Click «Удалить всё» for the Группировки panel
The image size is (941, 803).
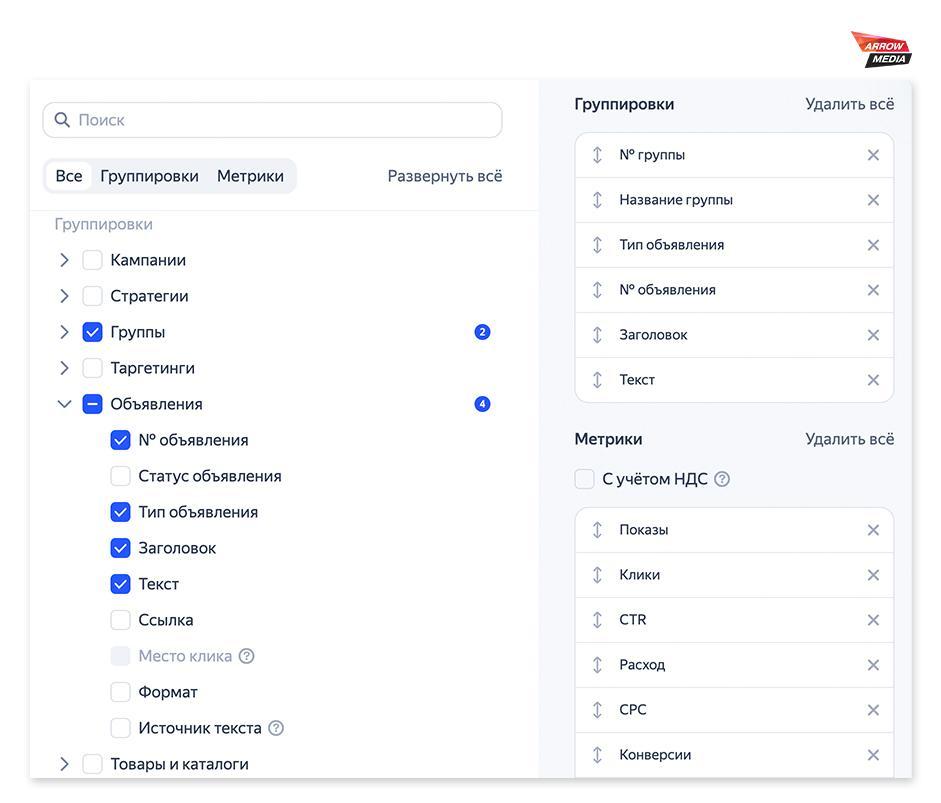tap(849, 103)
